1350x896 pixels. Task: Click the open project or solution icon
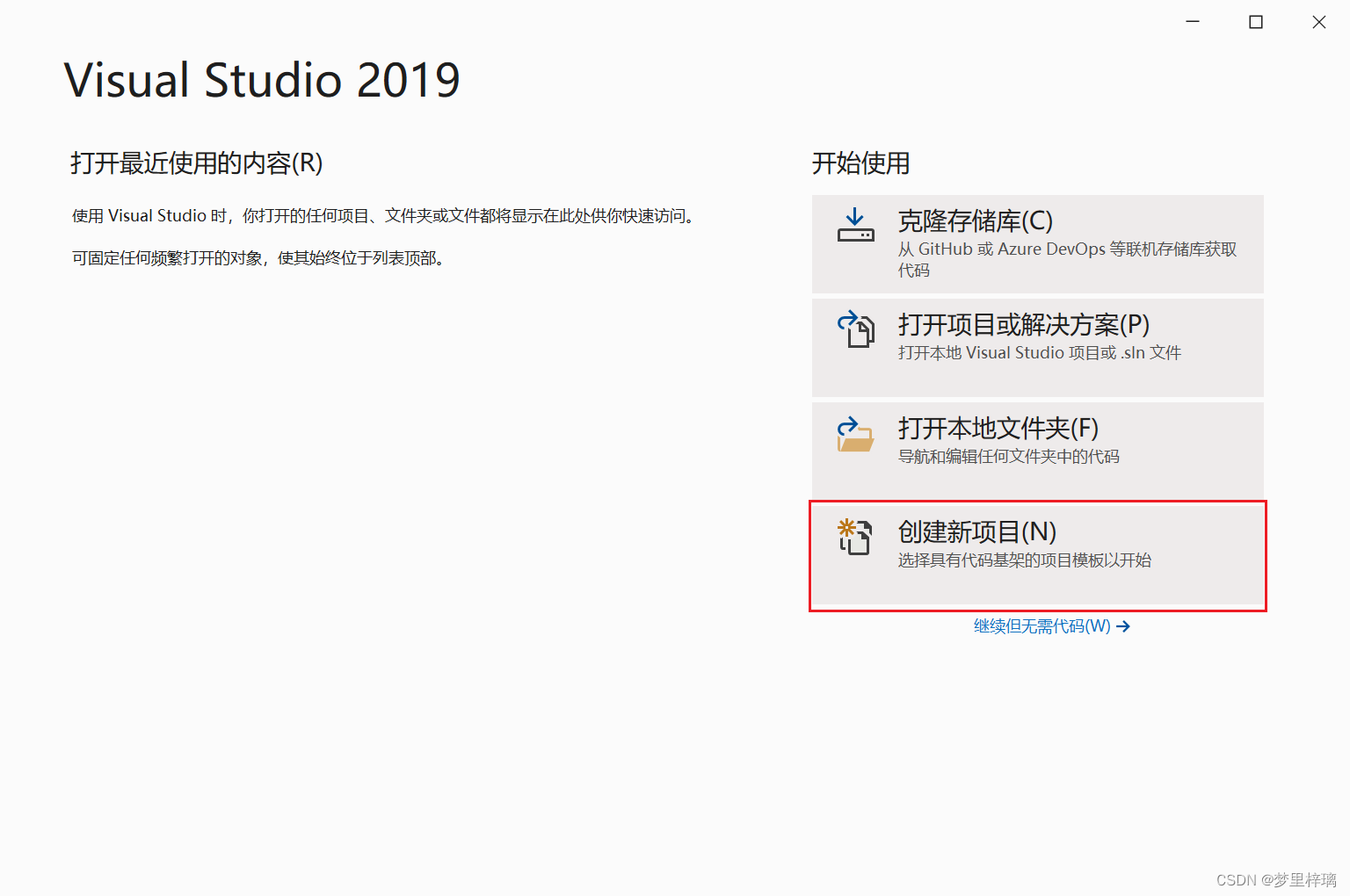855,329
